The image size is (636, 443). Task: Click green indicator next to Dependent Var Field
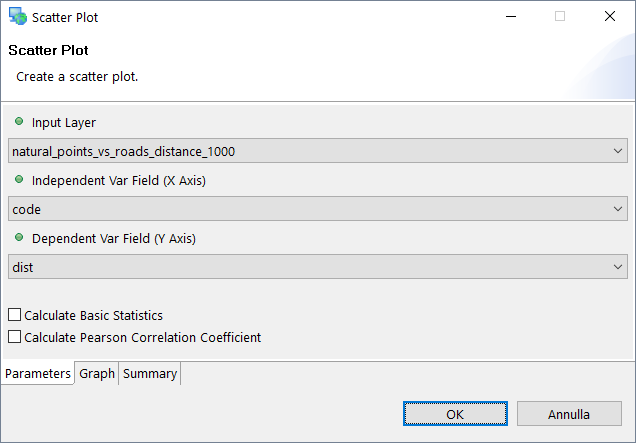coord(19,238)
